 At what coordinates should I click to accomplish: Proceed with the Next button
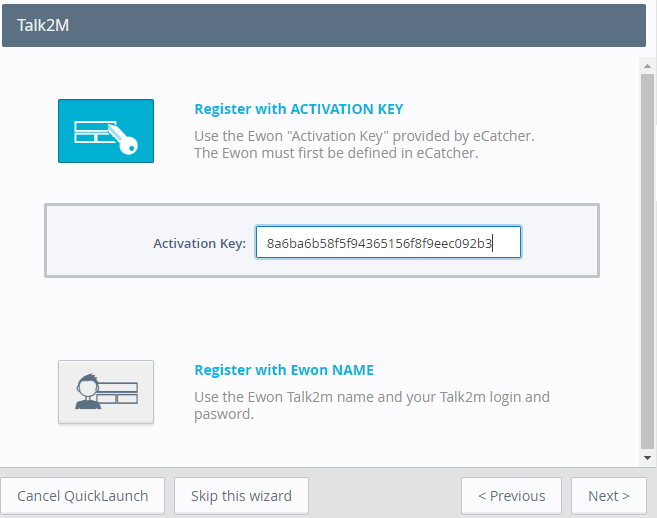coord(608,495)
